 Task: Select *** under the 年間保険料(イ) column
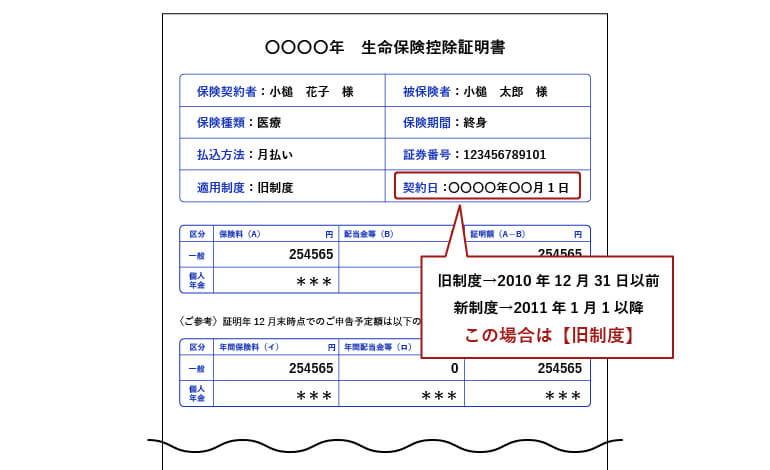(314, 395)
